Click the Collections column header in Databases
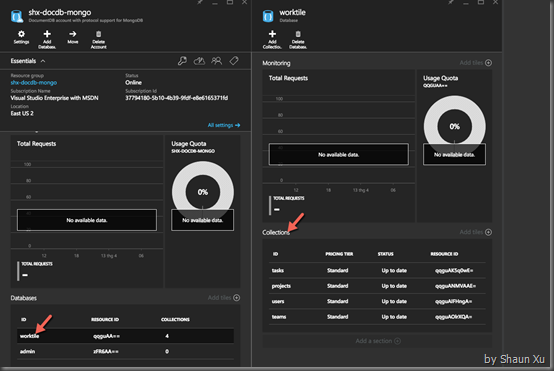This screenshot has height=371, width=554. click(175, 320)
